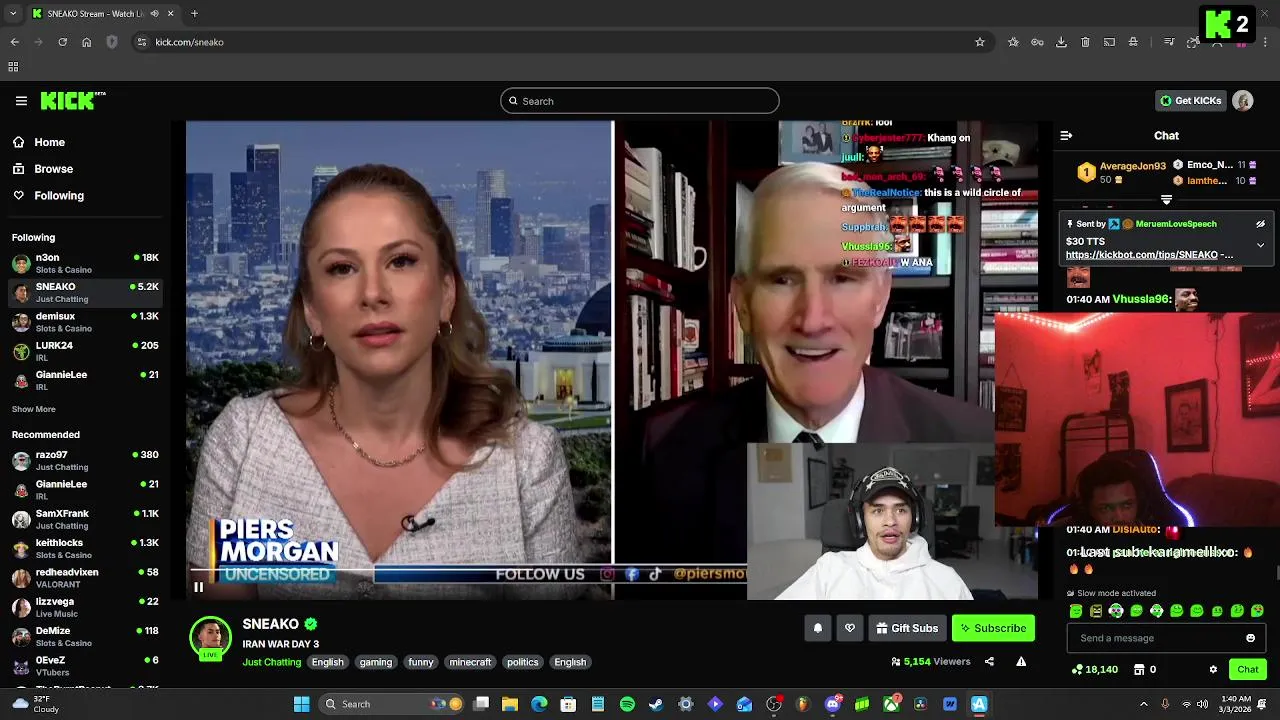The width and height of the screenshot is (1280, 720).
Task: Expand the pinned message chevron
Action: [1260, 245]
